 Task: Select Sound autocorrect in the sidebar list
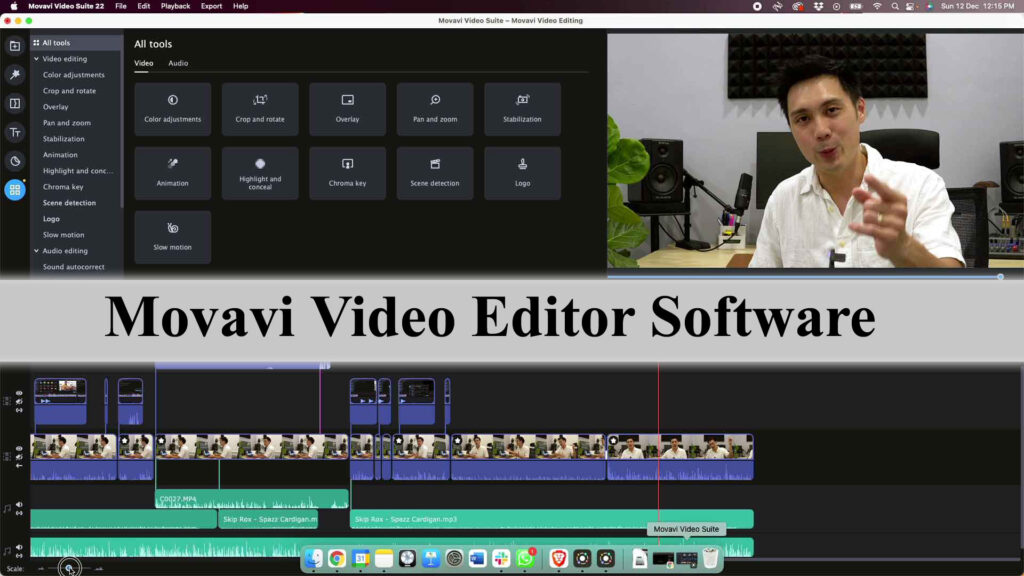[73, 267]
